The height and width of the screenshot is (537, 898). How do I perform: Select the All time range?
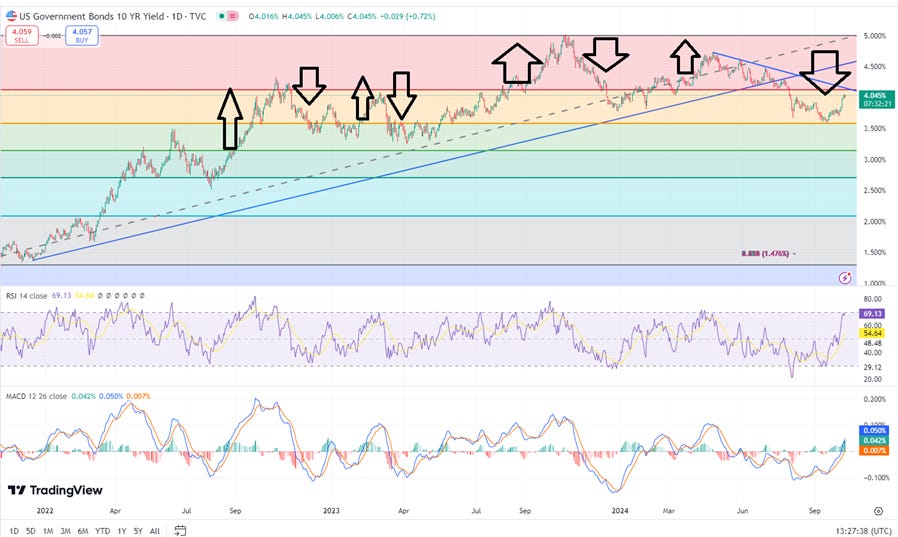tap(155, 531)
